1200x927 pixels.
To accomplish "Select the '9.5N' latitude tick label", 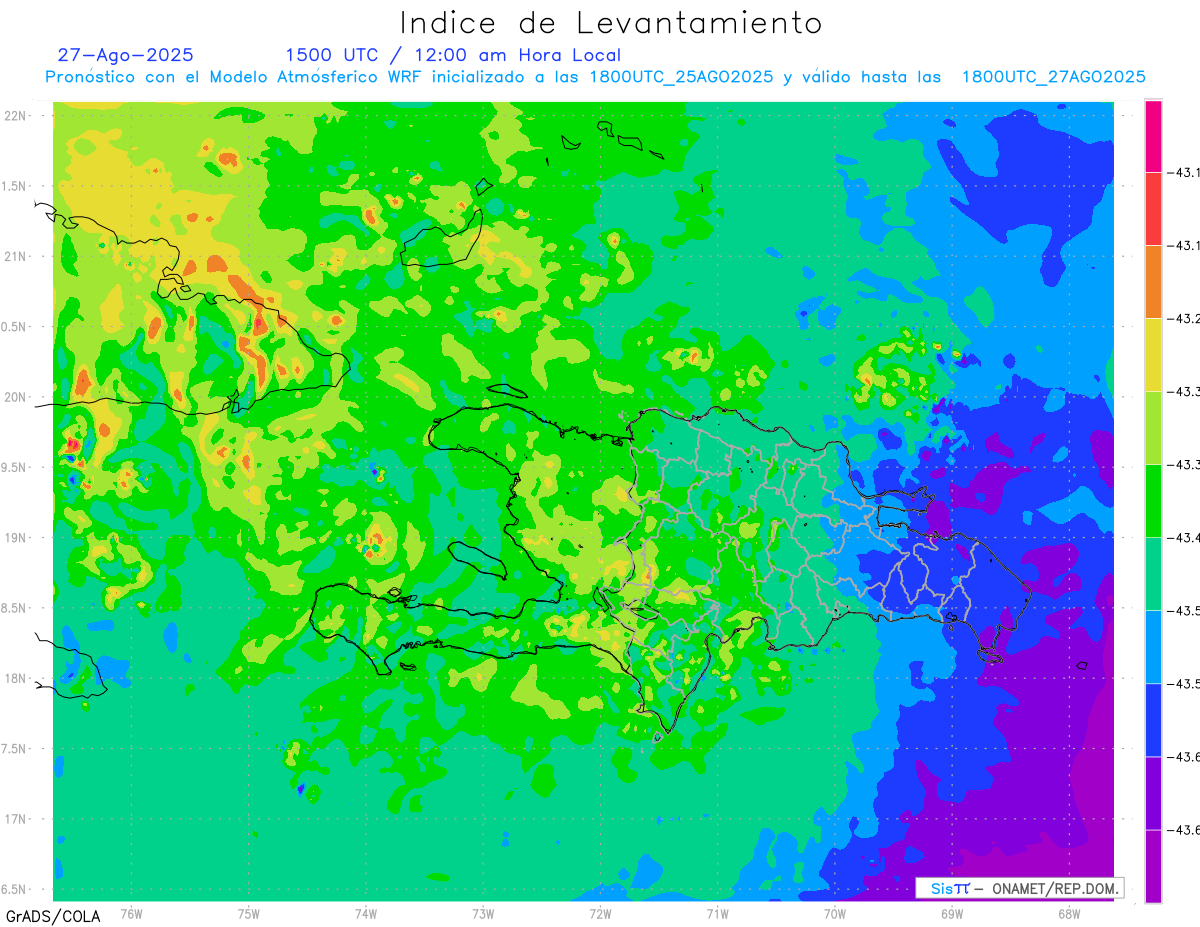I will (x=14, y=467).
